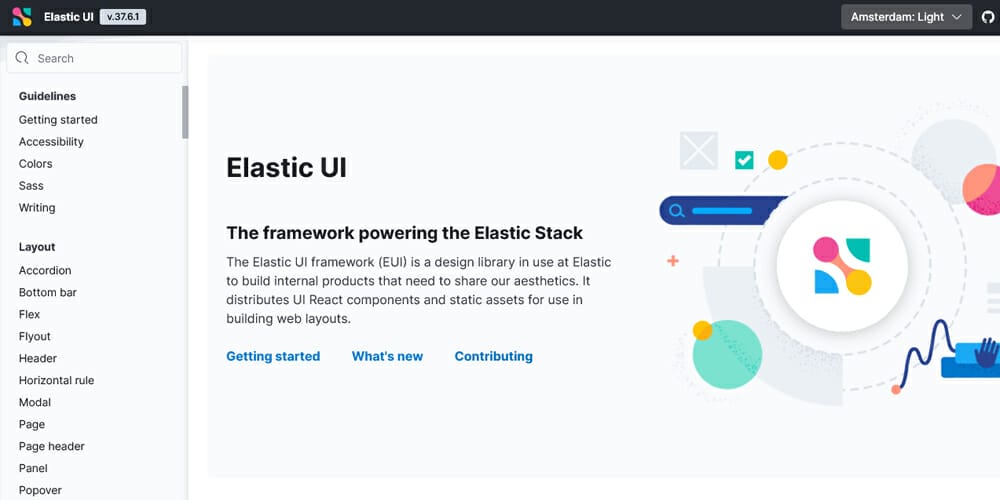Open the Header layout page
Screen dimensions: 1000x500
38,358
